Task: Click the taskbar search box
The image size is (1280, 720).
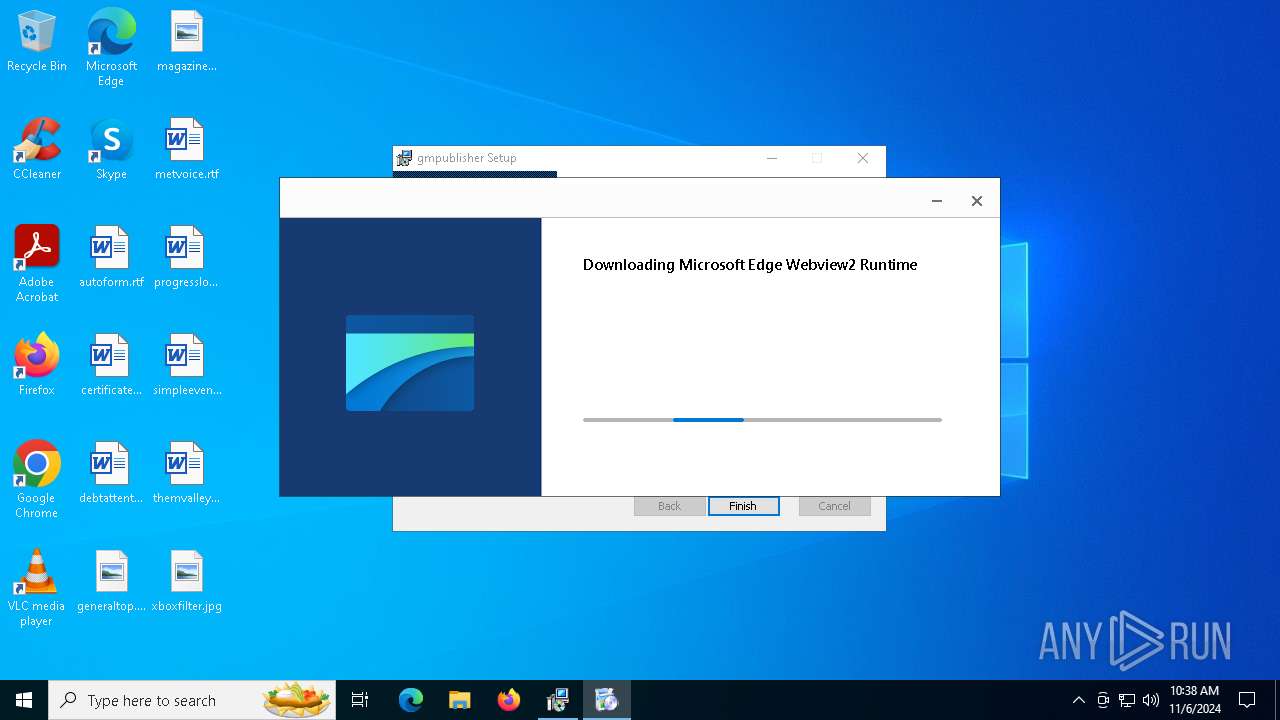Action: point(192,700)
